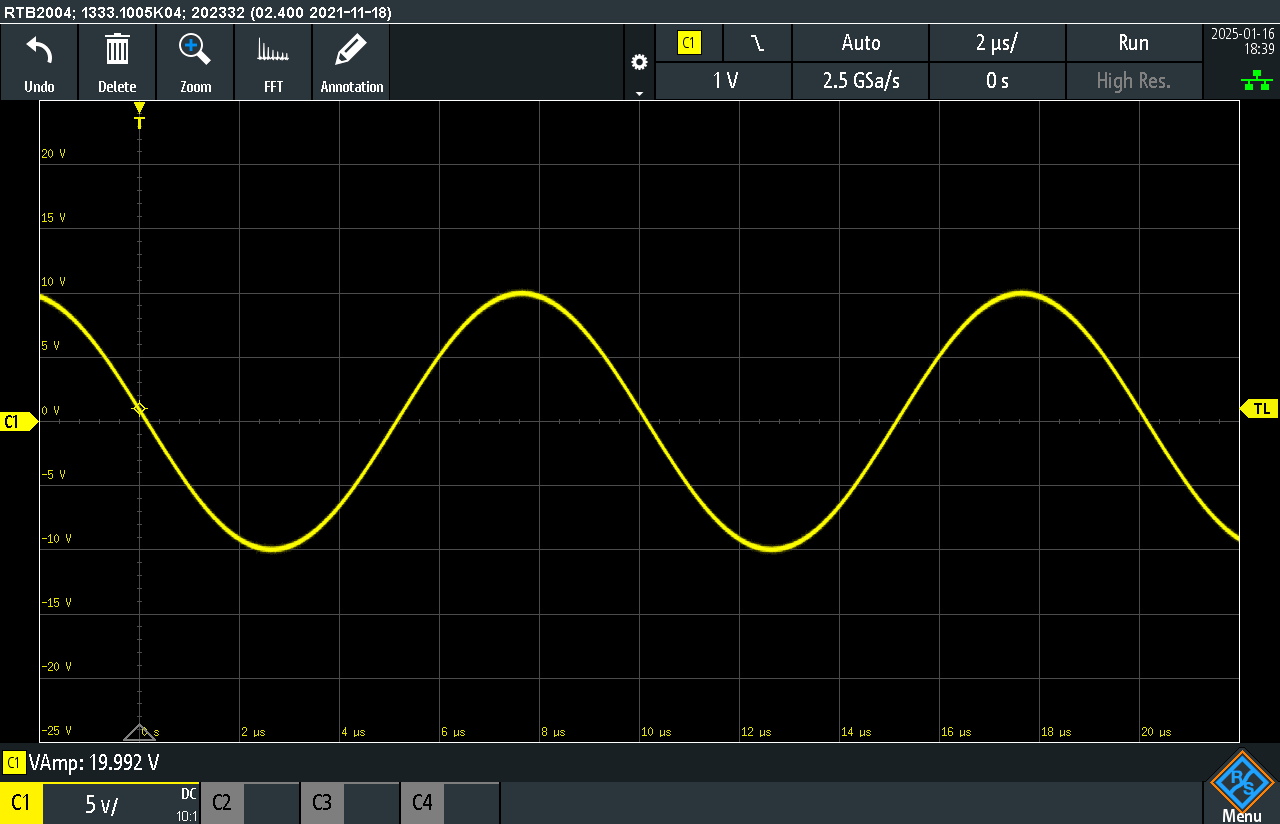1280x824 pixels.
Task: Select the falling edge trigger slope icon
Action: (758, 43)
